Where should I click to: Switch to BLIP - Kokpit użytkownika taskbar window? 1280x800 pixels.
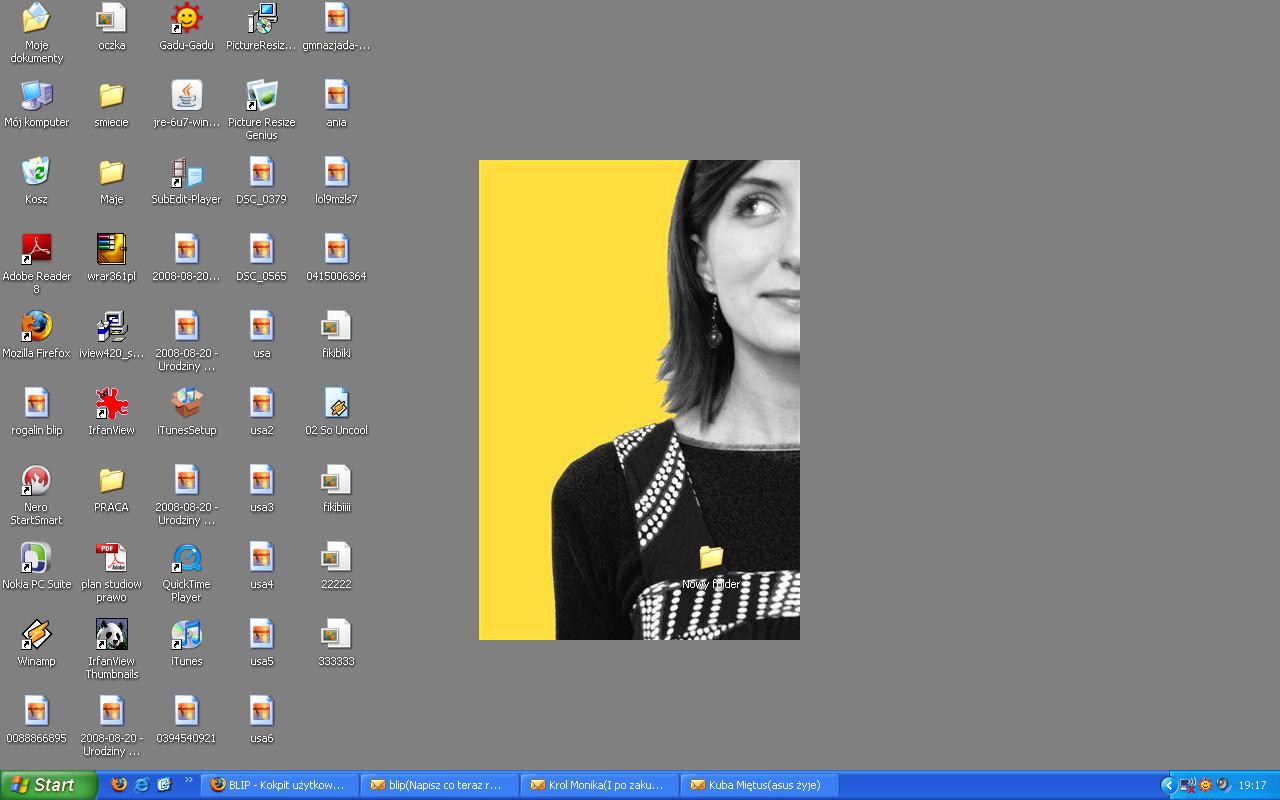279,785
